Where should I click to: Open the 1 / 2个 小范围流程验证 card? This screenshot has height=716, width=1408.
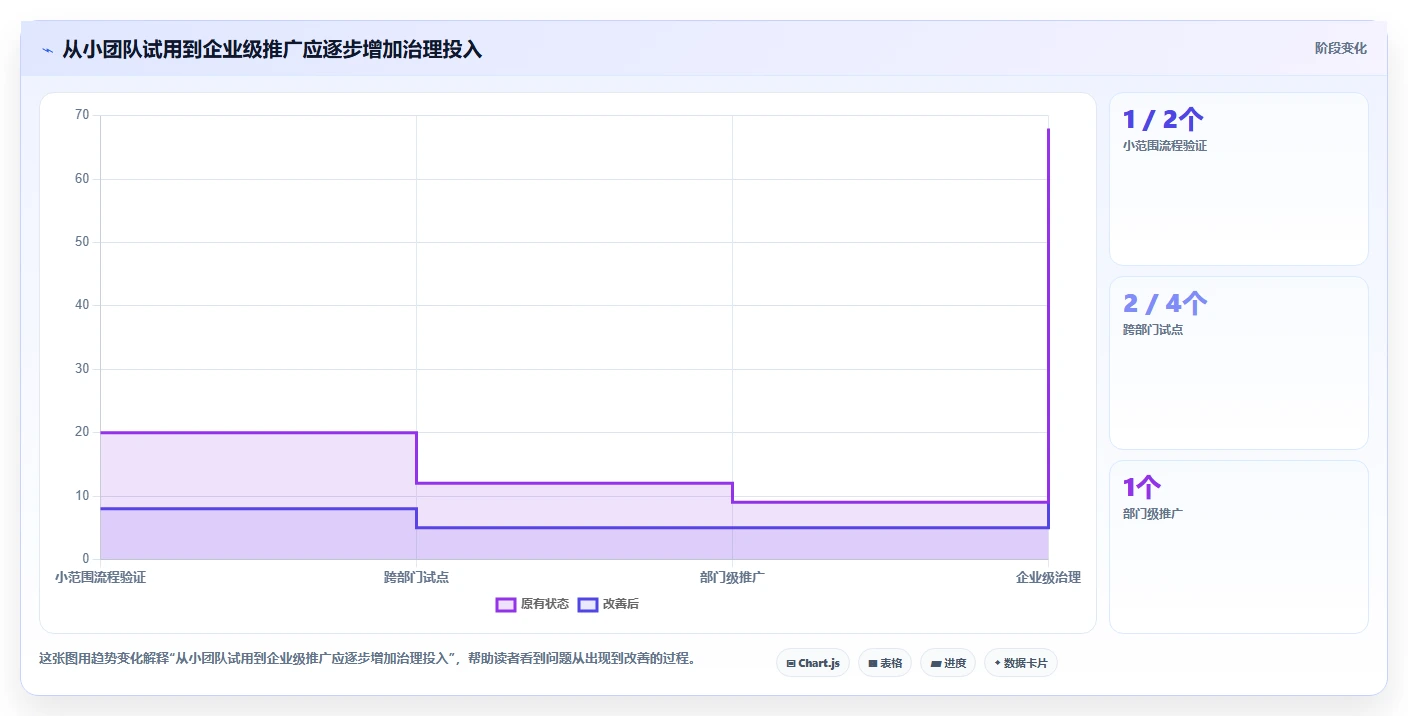coord(1238,179)
